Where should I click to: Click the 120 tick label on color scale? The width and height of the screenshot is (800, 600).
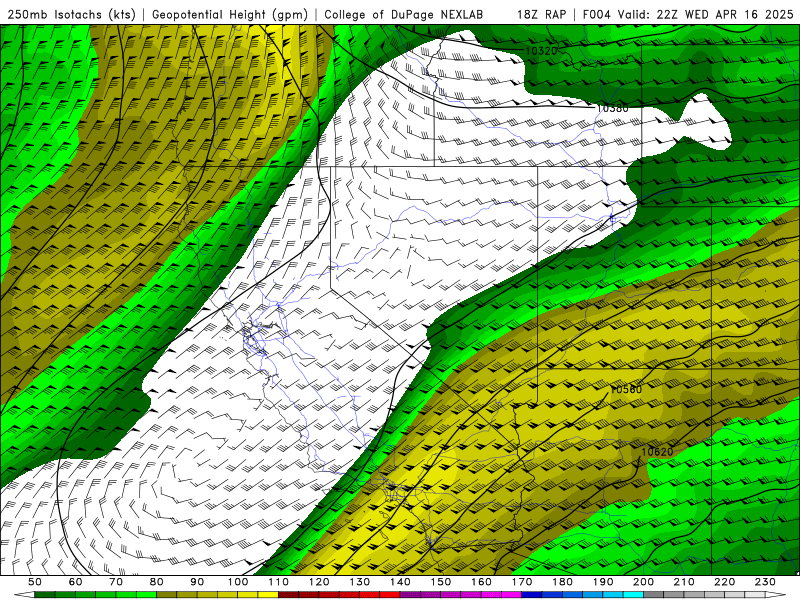click(319, 582)
